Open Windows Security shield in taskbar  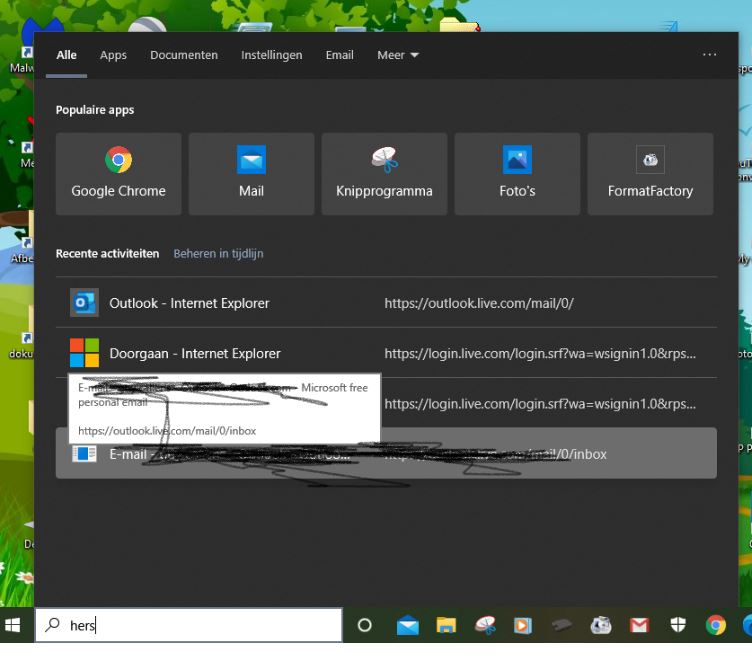(x=678, y=626)
